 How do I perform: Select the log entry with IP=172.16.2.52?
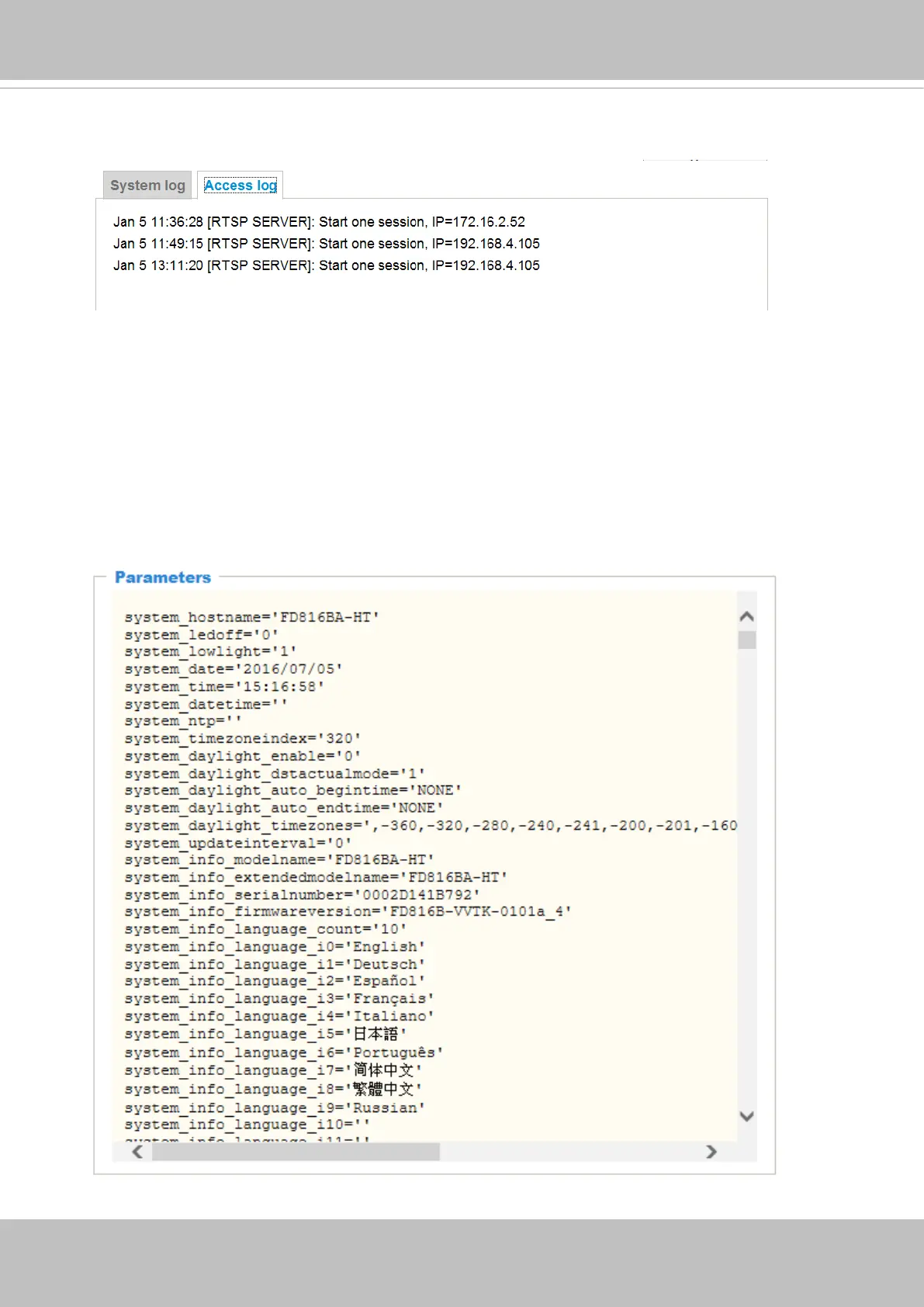(319, 222)
